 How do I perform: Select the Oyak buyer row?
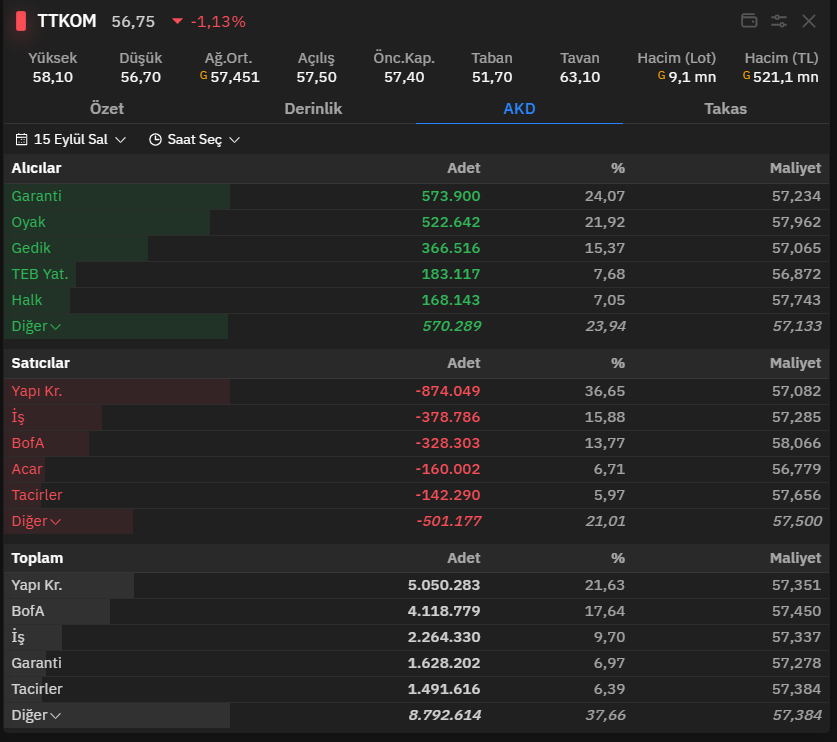tap(416, 222)
